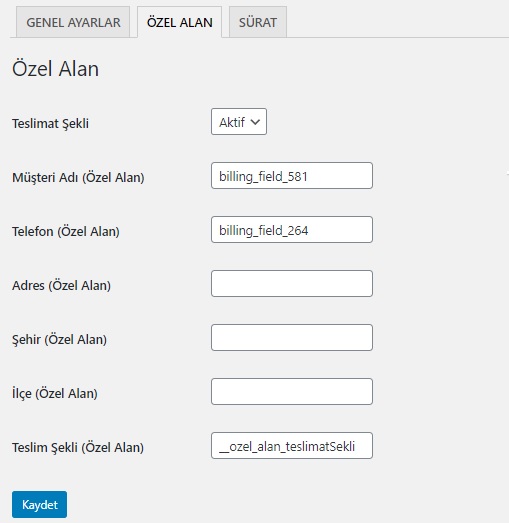This screenshot has height=523, width=509.
Task: Click the Özel Alan page heading
Action: tap(55, 69)
